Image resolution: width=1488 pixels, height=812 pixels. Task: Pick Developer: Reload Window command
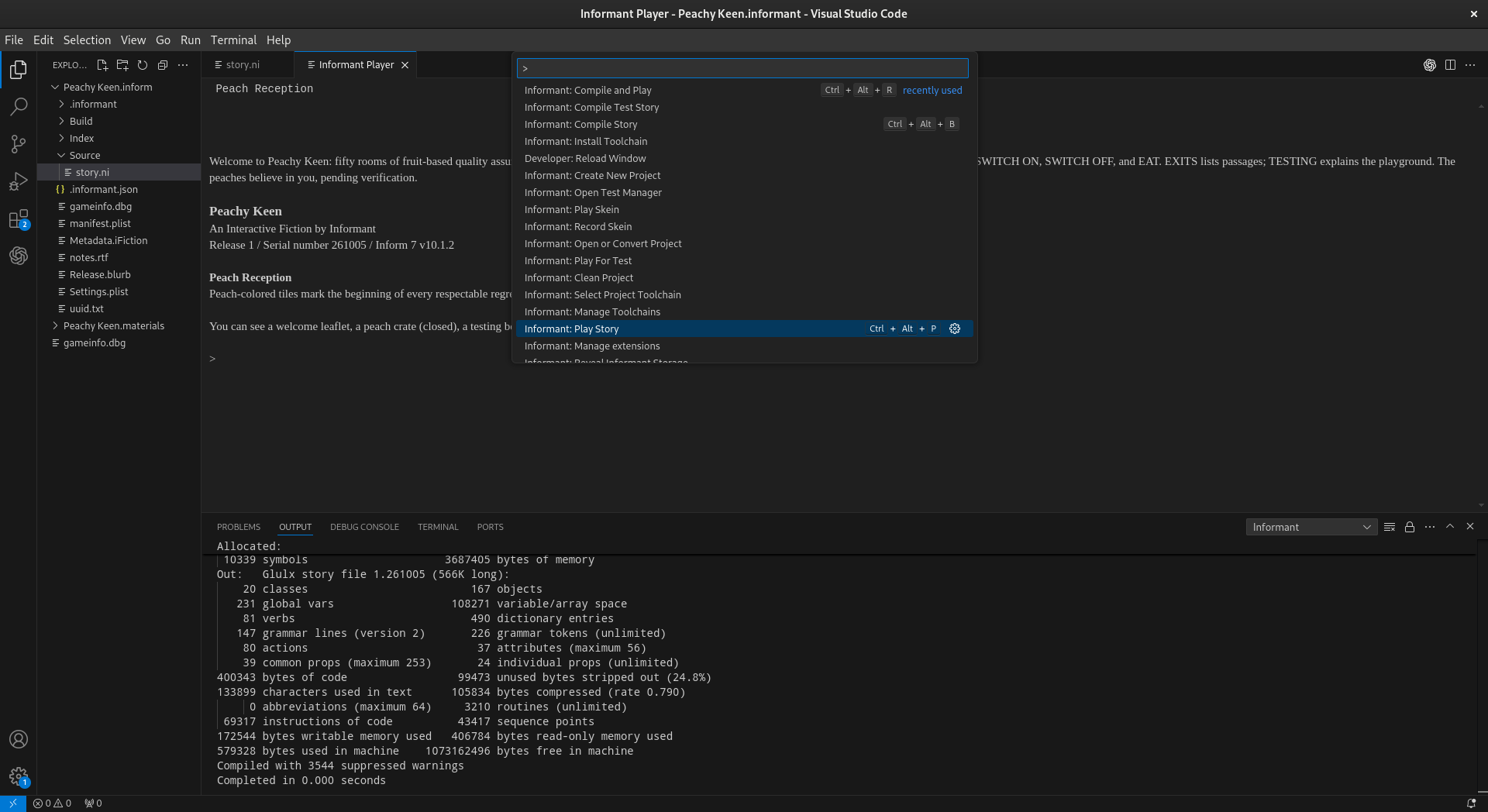tap(744, 158)
